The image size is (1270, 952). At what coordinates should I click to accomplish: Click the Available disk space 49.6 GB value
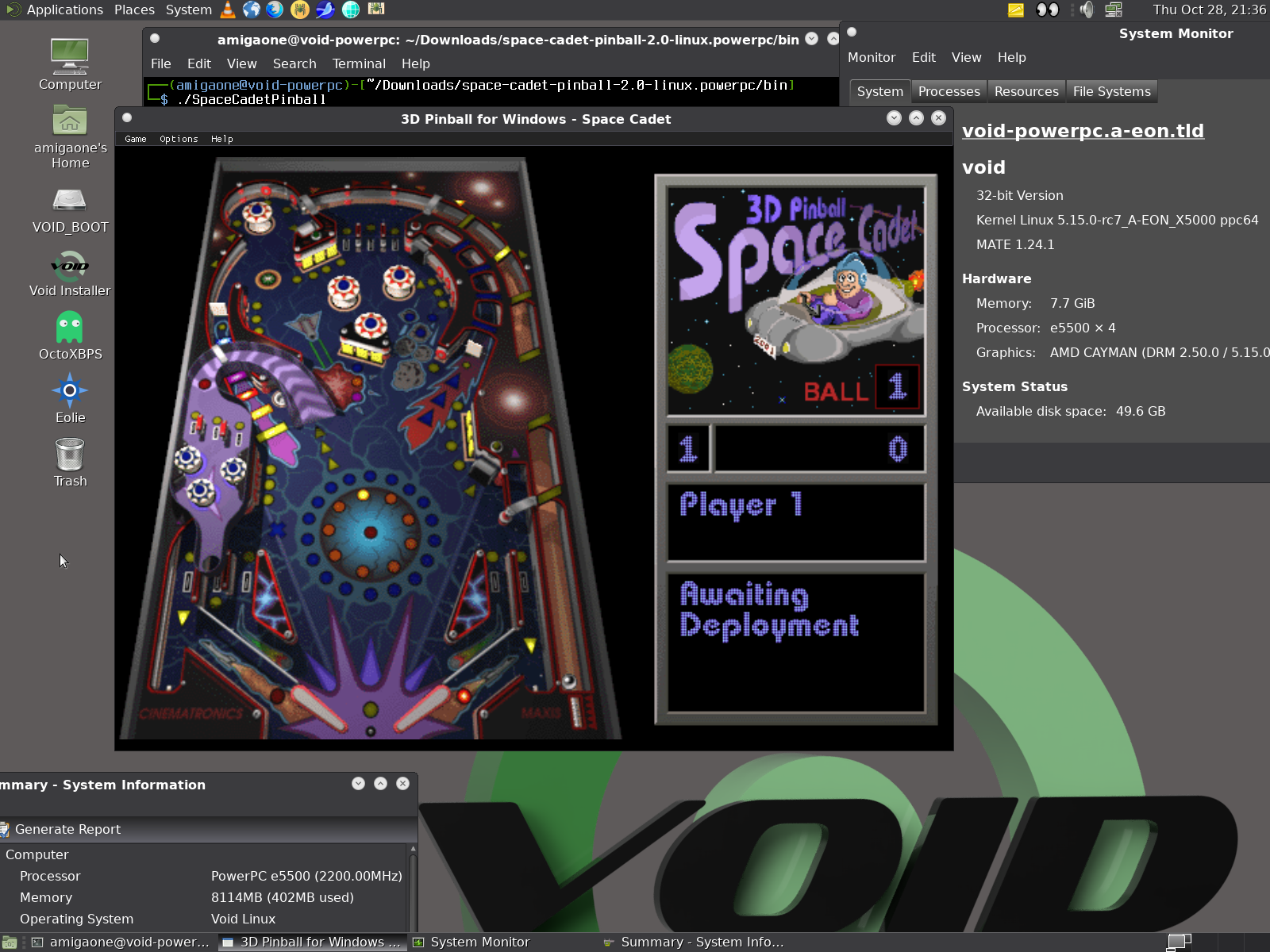1141,411
